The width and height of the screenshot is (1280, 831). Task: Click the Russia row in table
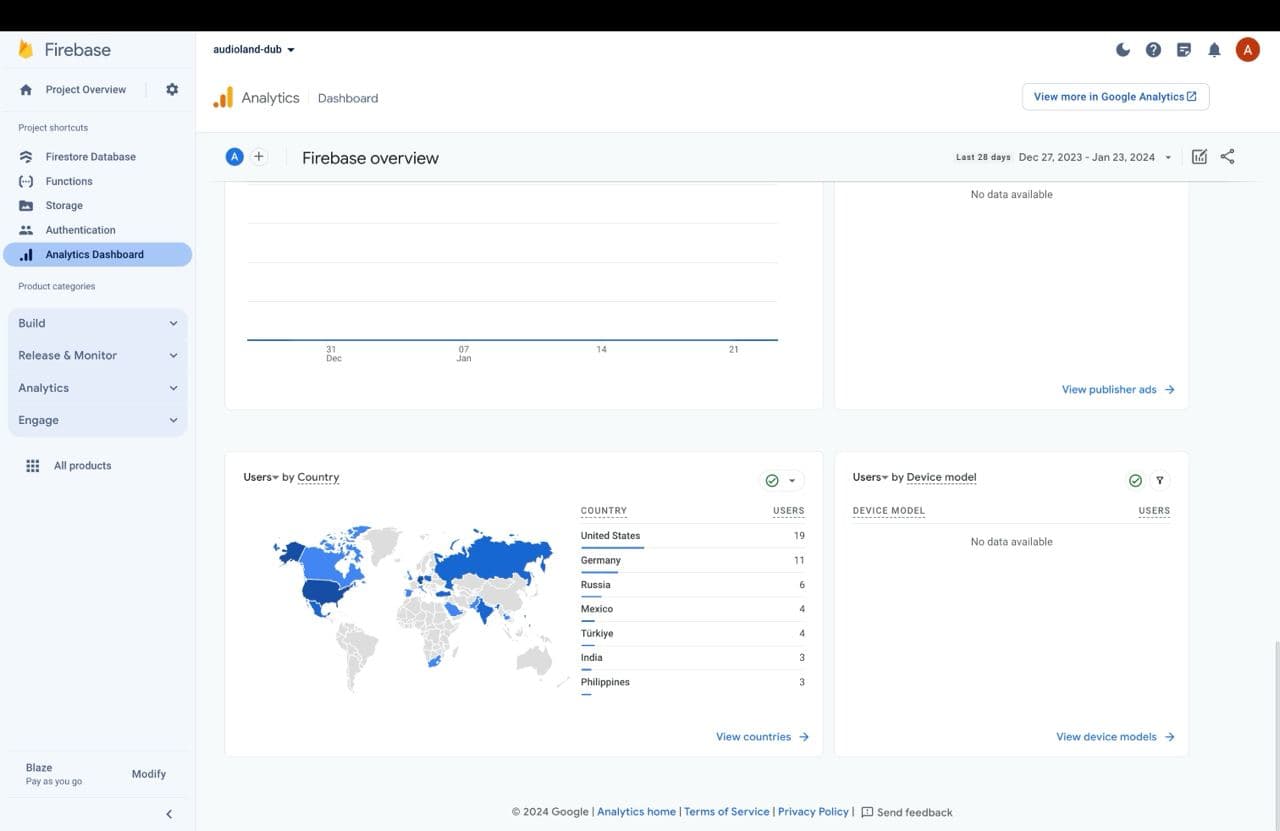click(692, 585)
